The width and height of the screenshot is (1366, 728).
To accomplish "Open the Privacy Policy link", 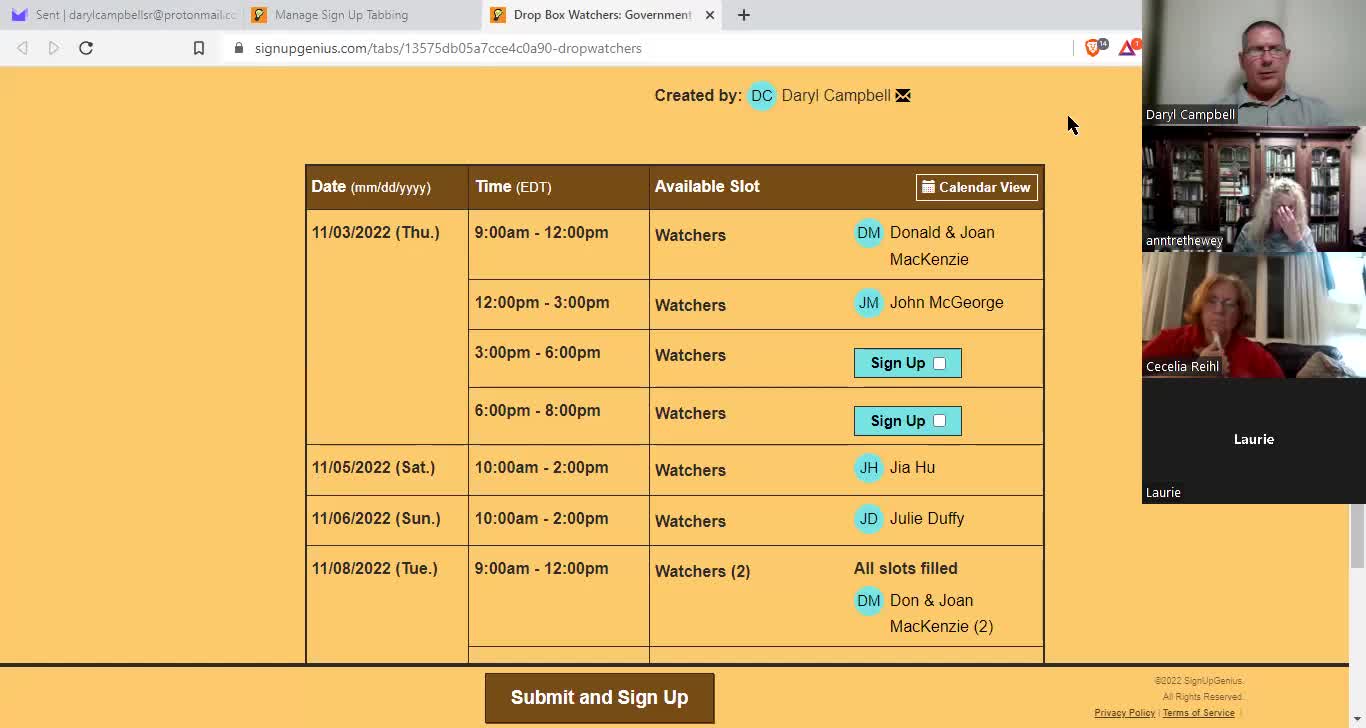I will click(1124, 713).
